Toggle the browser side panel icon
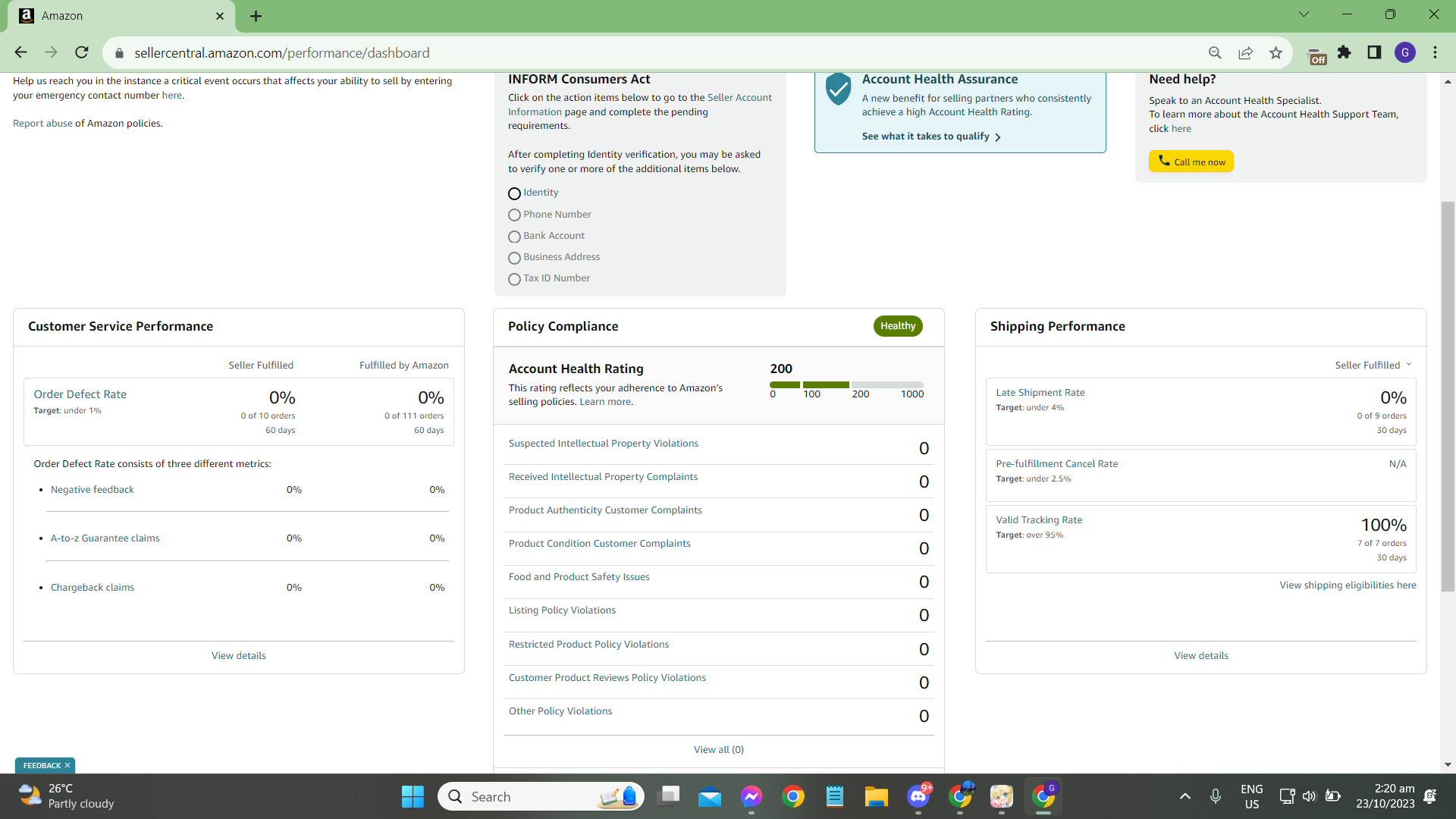 (x=1374, y=52)
